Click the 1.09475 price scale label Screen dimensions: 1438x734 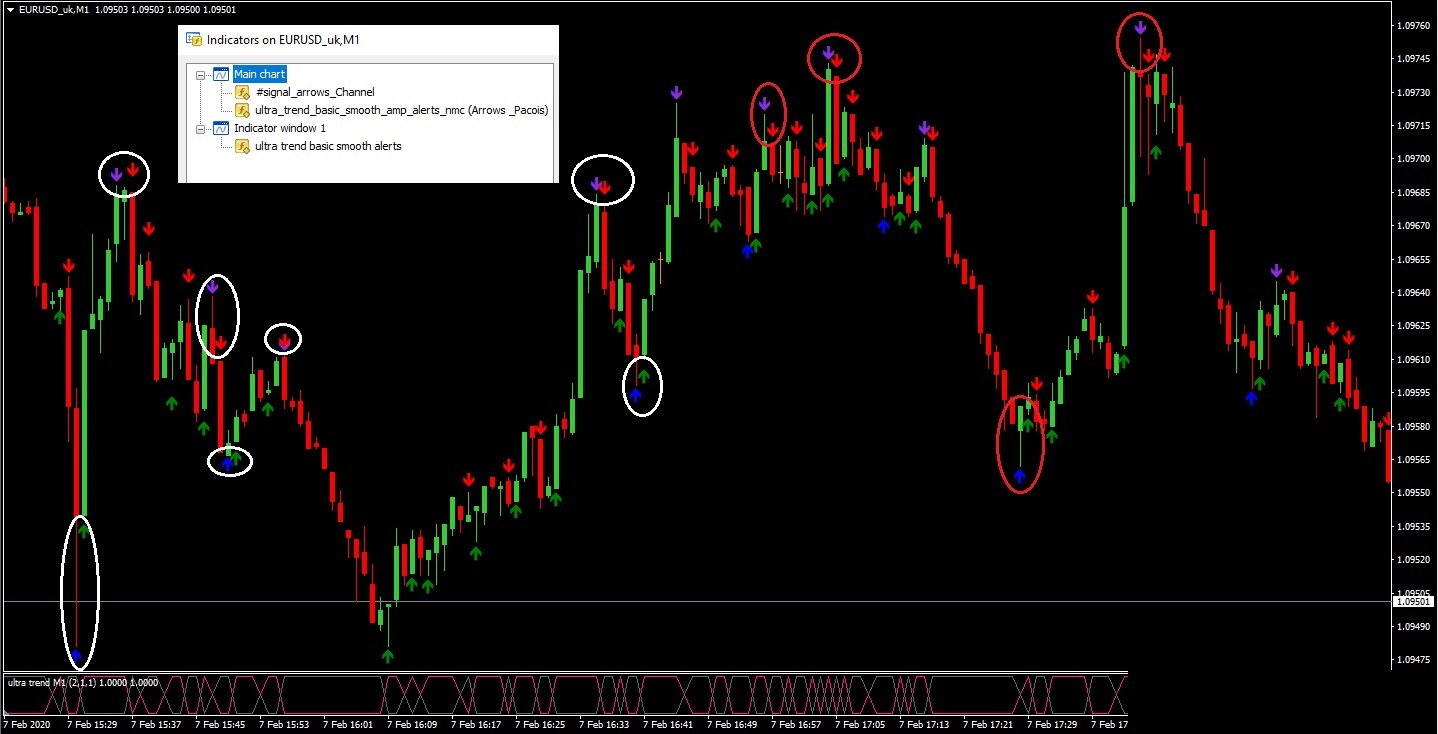pyautogui.click(x=1414, y=659)
